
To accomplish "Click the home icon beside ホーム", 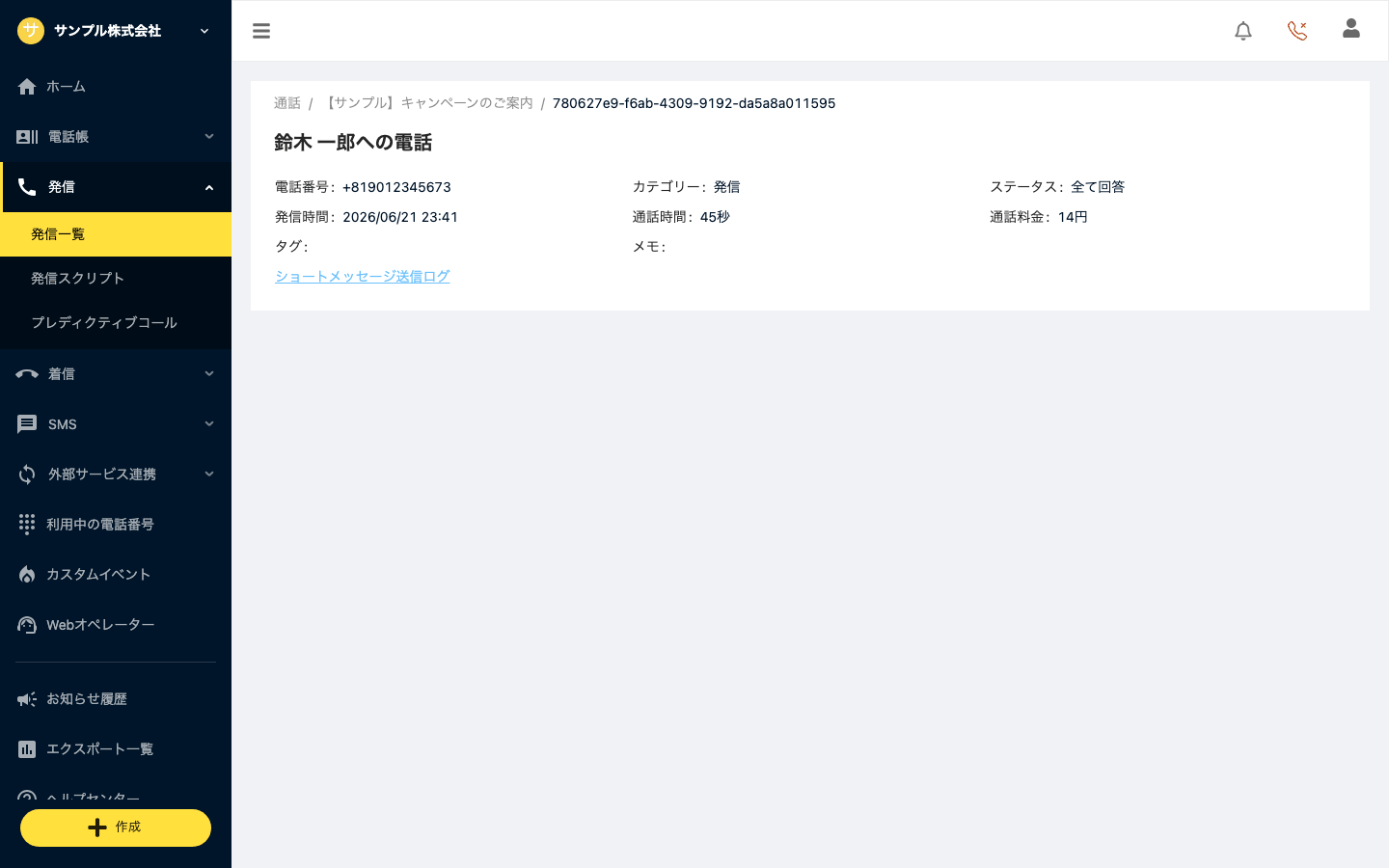I will (27, 87).
